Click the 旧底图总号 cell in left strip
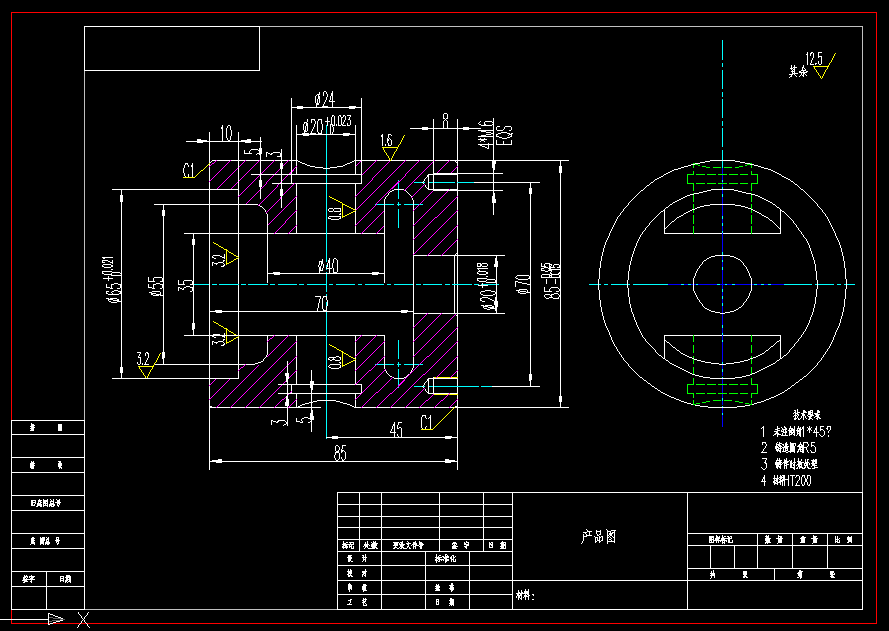The width and height of the screenshot is (889, 631). pyautogui.click(x=46, y=503)
